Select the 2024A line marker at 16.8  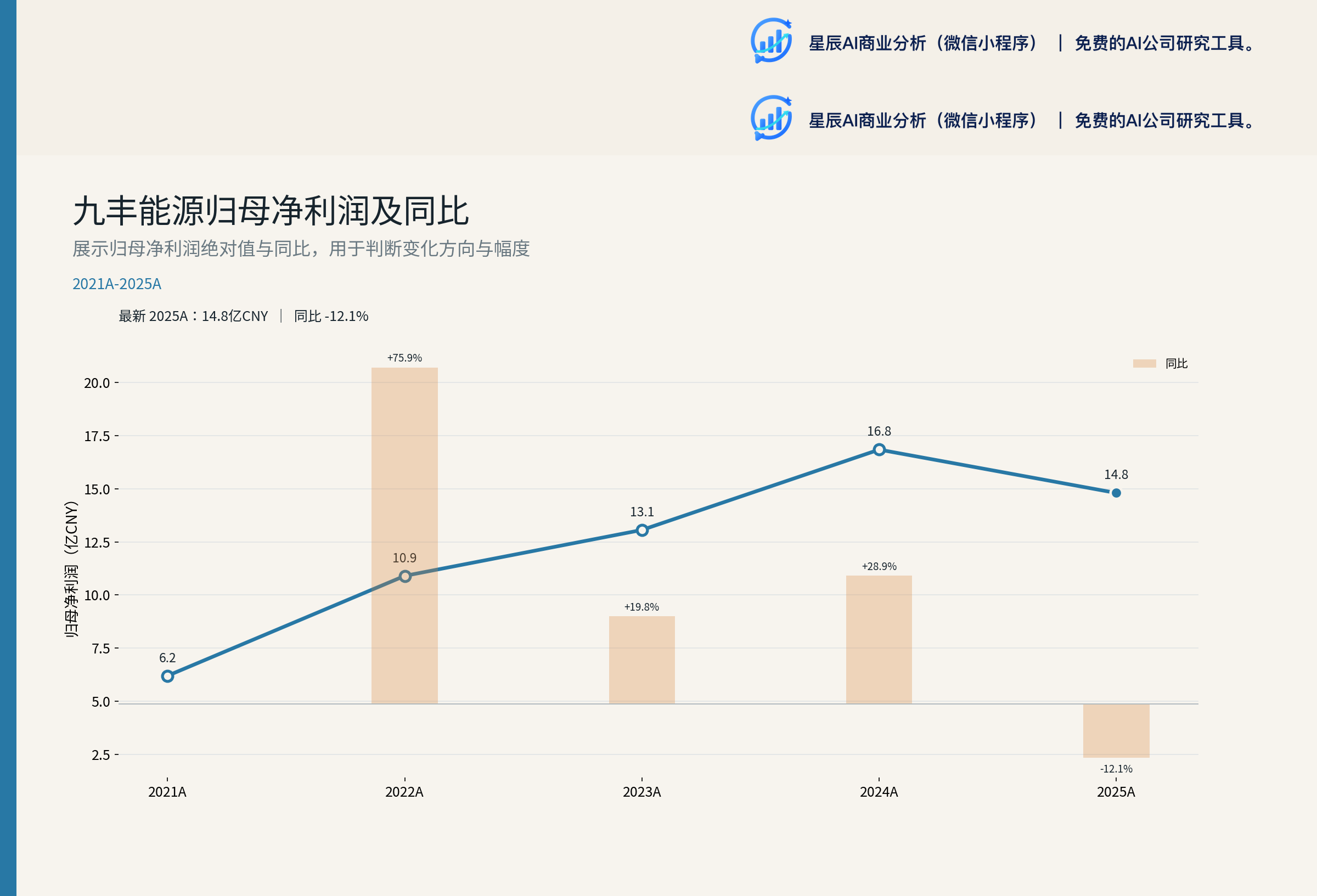[879, 449]
